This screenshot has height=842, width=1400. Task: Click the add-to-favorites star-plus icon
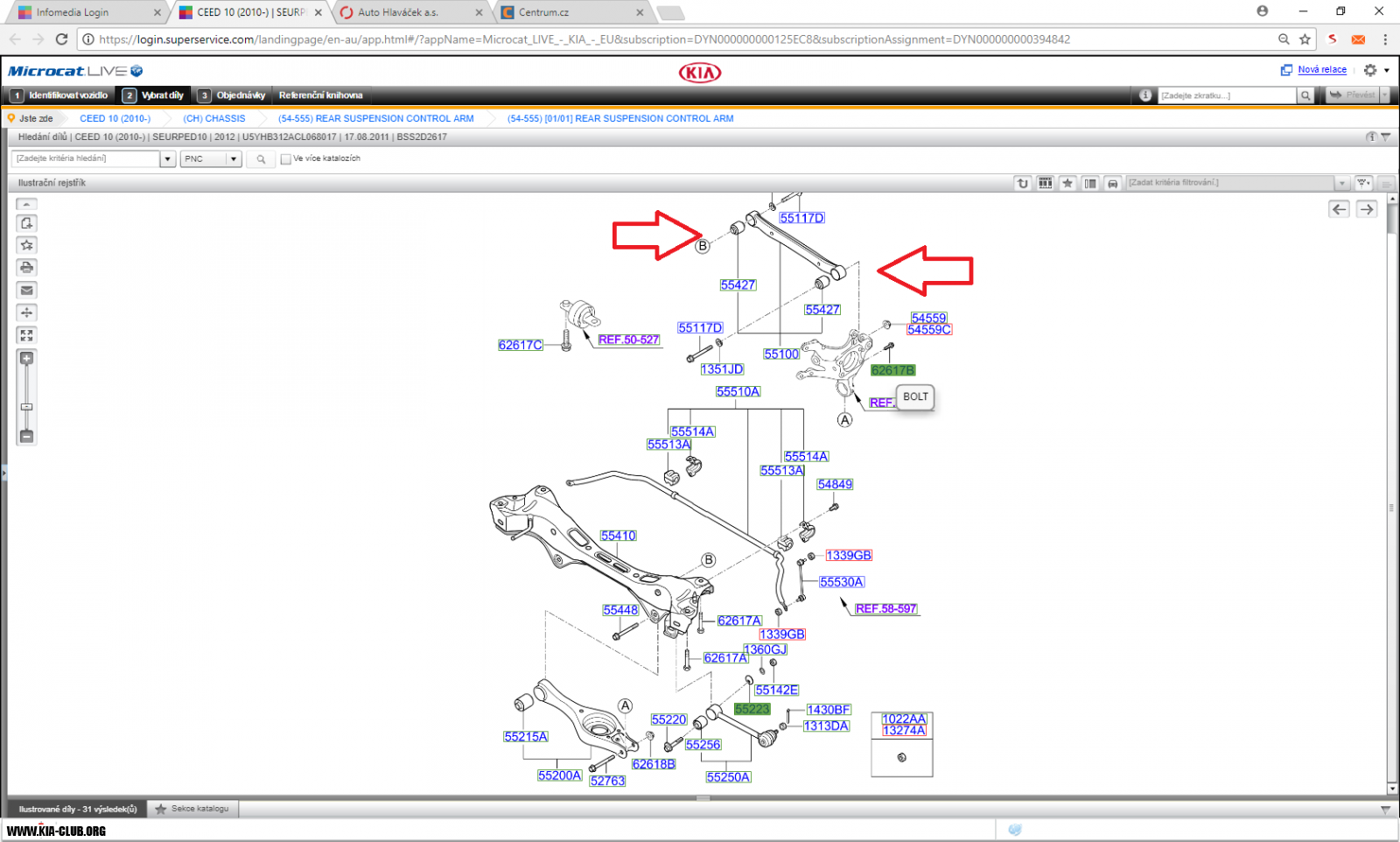(x=27, y=245)
